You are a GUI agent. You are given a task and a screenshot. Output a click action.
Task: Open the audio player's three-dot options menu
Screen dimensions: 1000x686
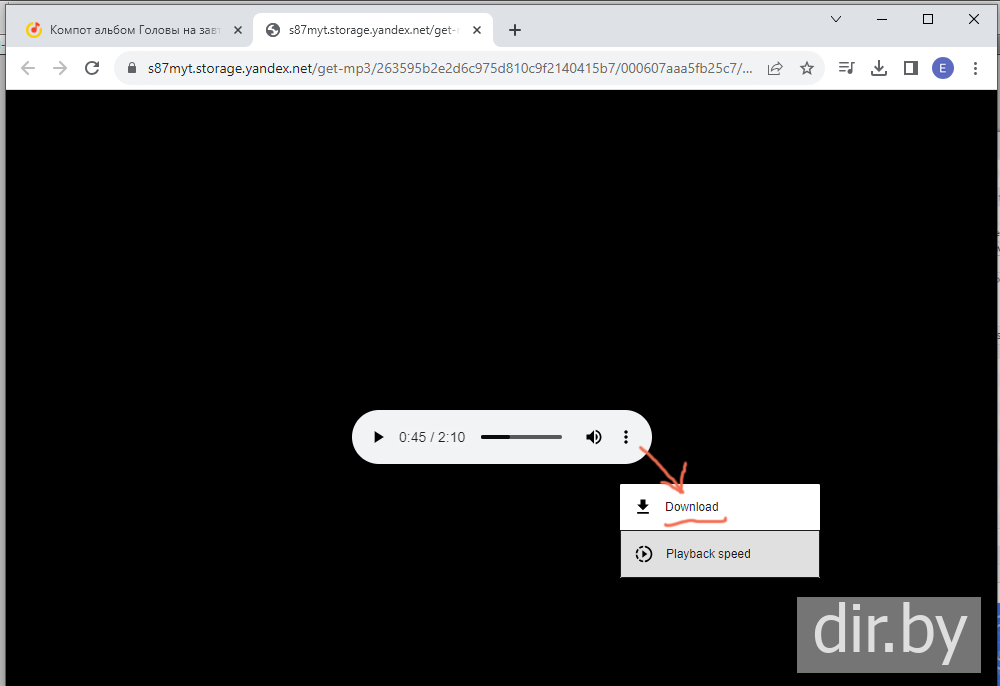tap(626, 437)
